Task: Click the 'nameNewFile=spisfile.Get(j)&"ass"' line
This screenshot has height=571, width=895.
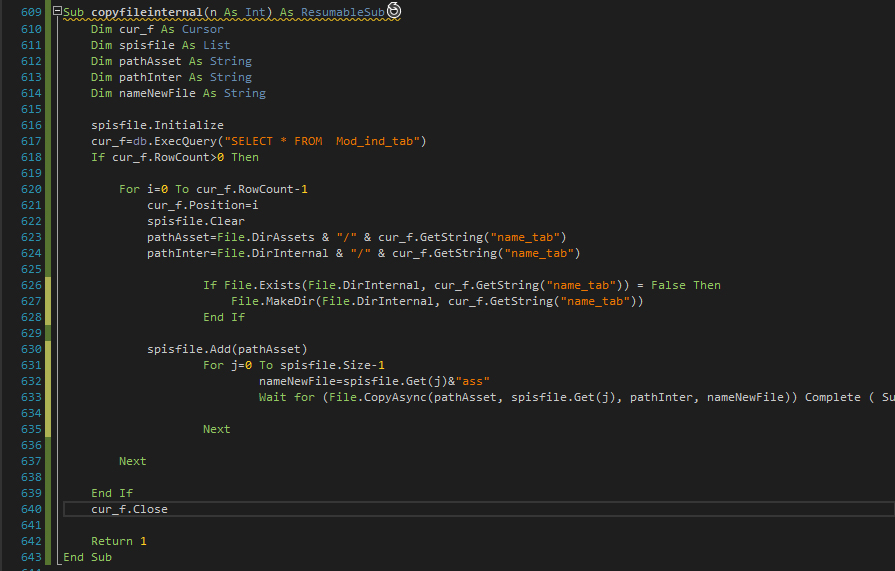Action: (x=374, y=381)
